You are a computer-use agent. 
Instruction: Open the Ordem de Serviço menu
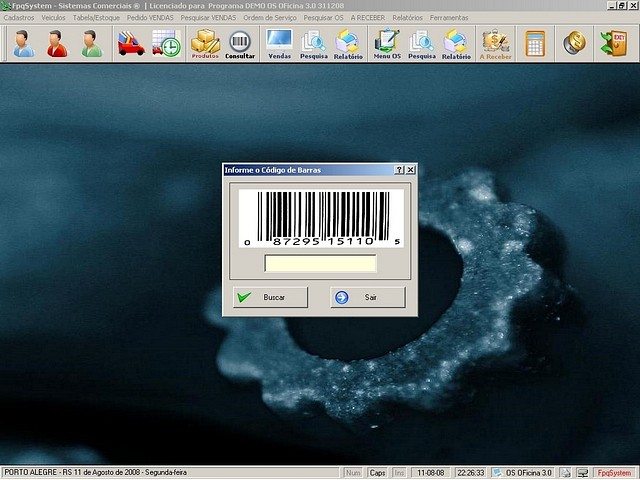point(270,18)
